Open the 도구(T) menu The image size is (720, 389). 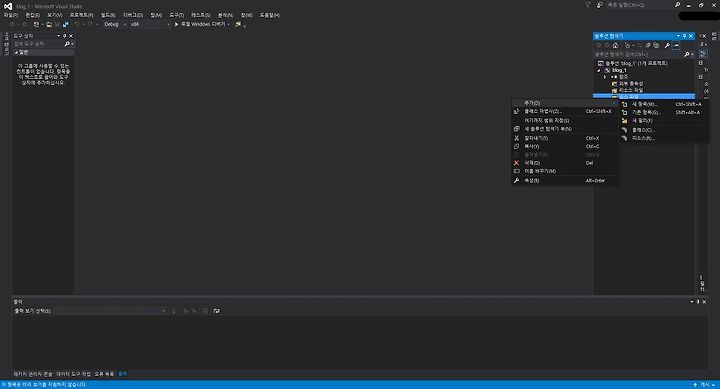point(176,15)
